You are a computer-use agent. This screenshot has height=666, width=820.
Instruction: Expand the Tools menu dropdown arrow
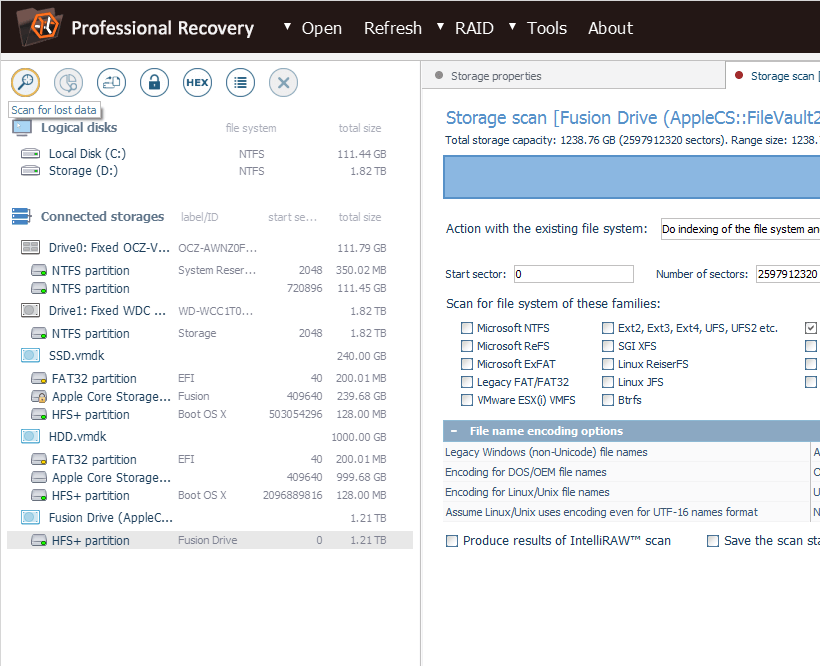pyautogui.click(x=512, y=26)
